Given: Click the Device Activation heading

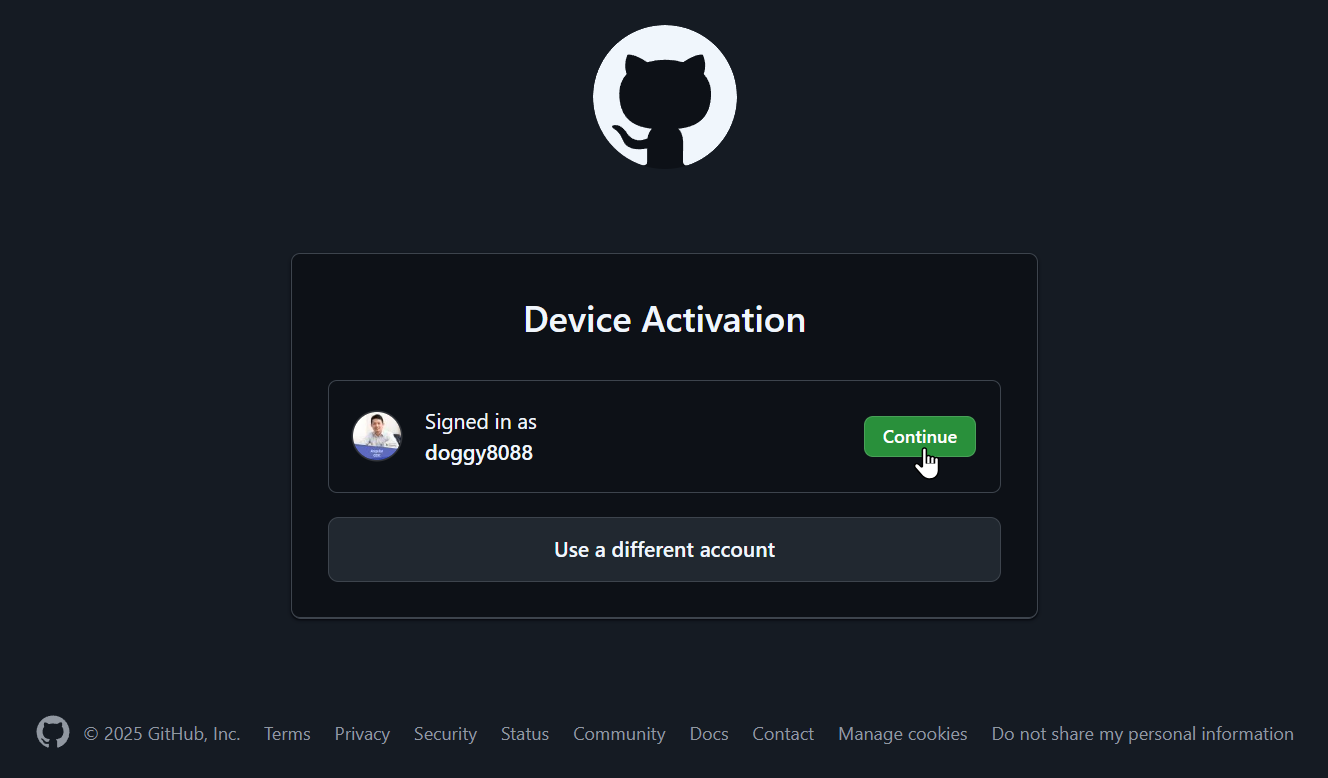Looking at the screenshot, I should pos(664,319).
